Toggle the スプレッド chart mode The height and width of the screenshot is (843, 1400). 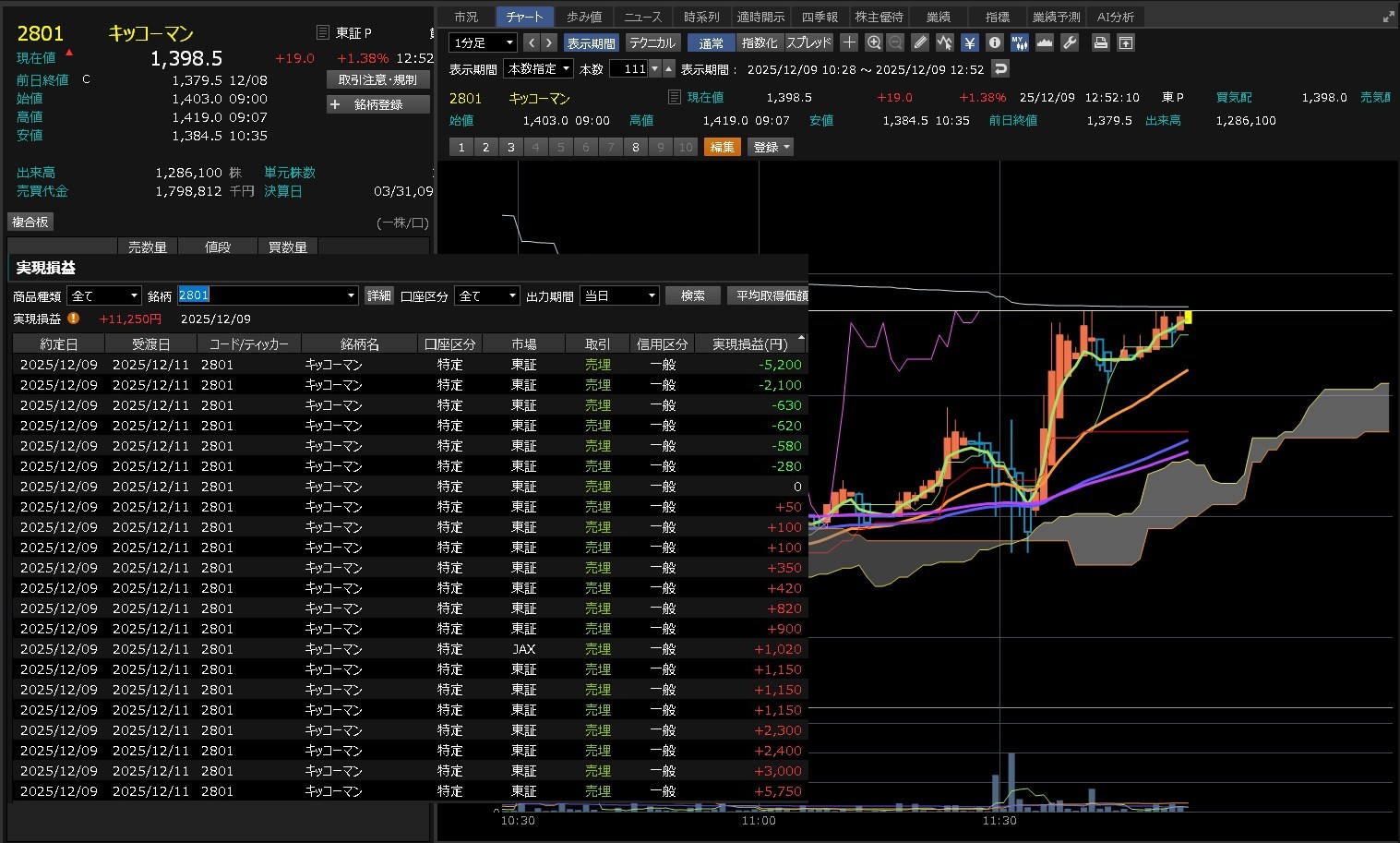coord(808,42)
